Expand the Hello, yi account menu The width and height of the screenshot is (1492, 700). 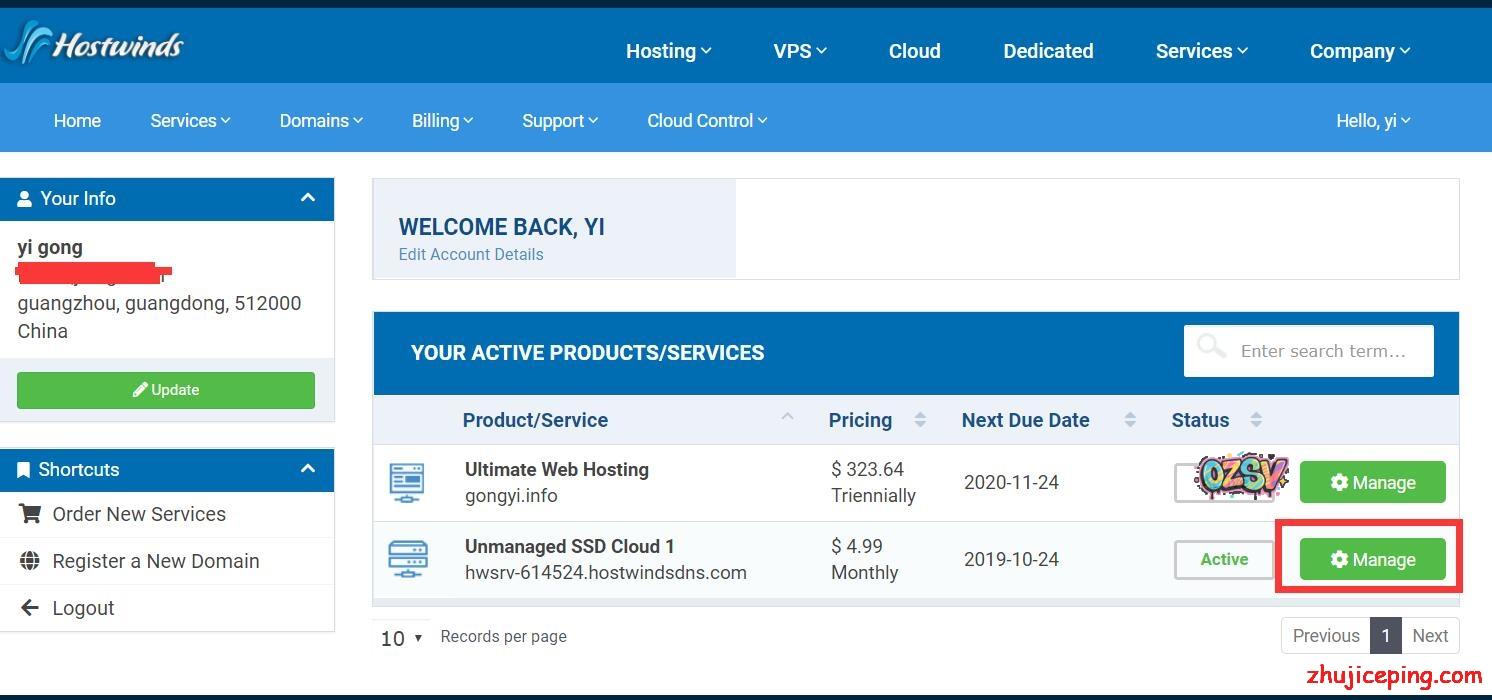pyautogui.click(x=1373, y=121)
